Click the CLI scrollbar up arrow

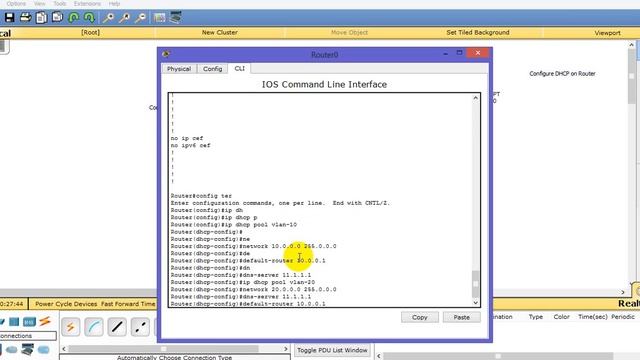pos(476,98)
